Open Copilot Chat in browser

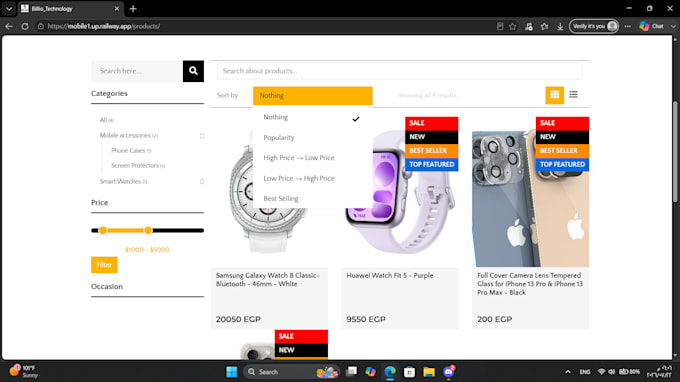[x=652, y=26]
